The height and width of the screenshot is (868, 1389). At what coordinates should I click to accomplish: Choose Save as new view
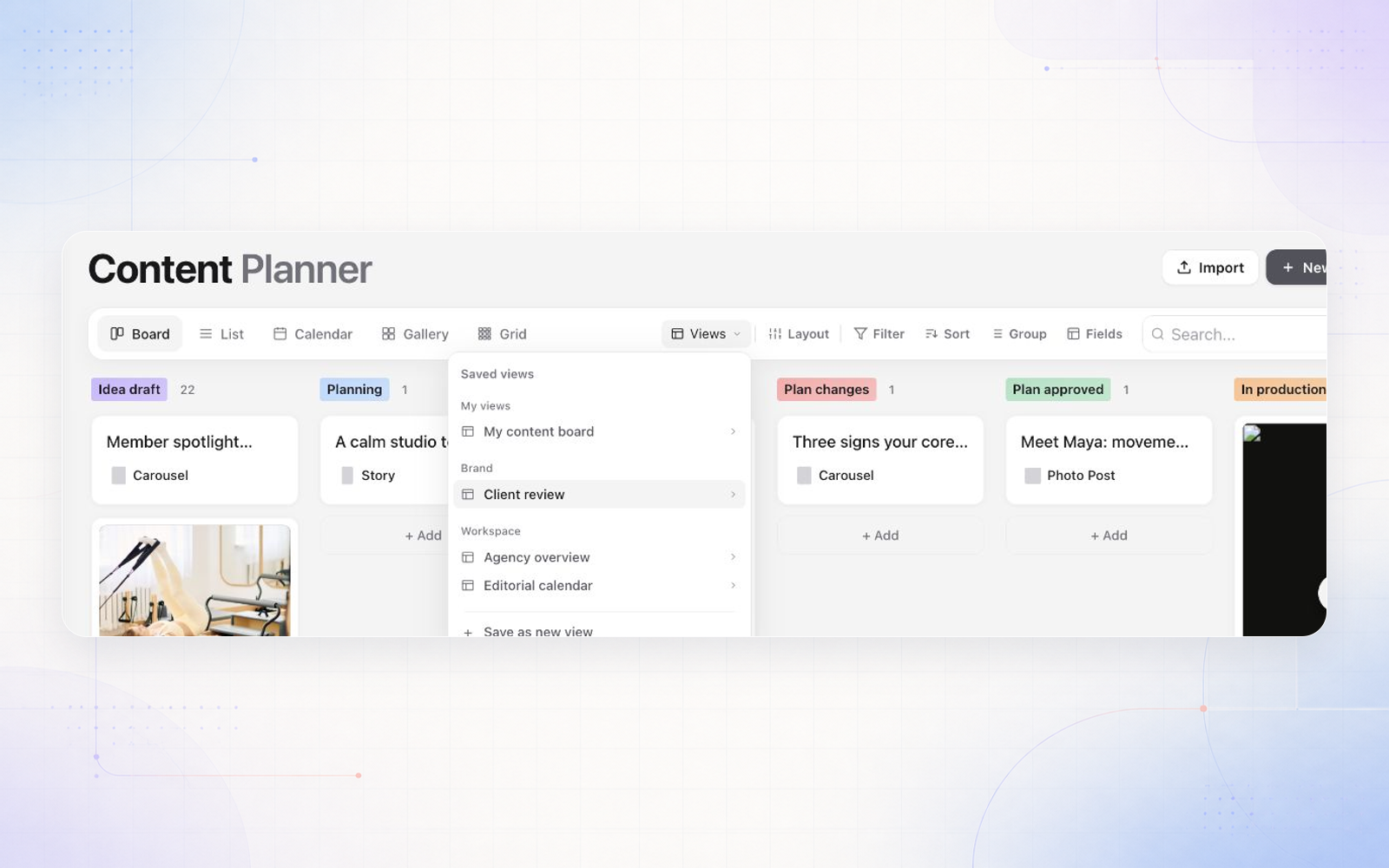599,630
